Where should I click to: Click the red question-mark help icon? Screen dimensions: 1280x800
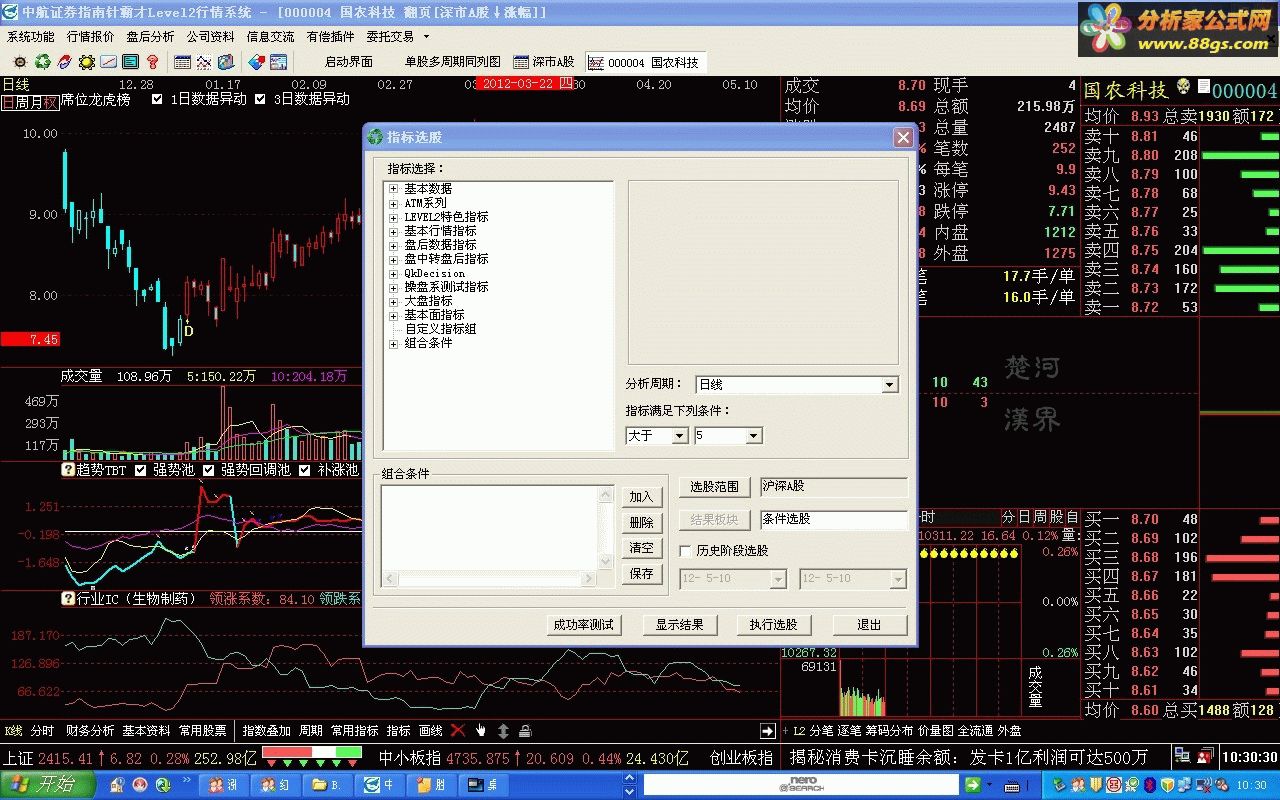(152, 62)
